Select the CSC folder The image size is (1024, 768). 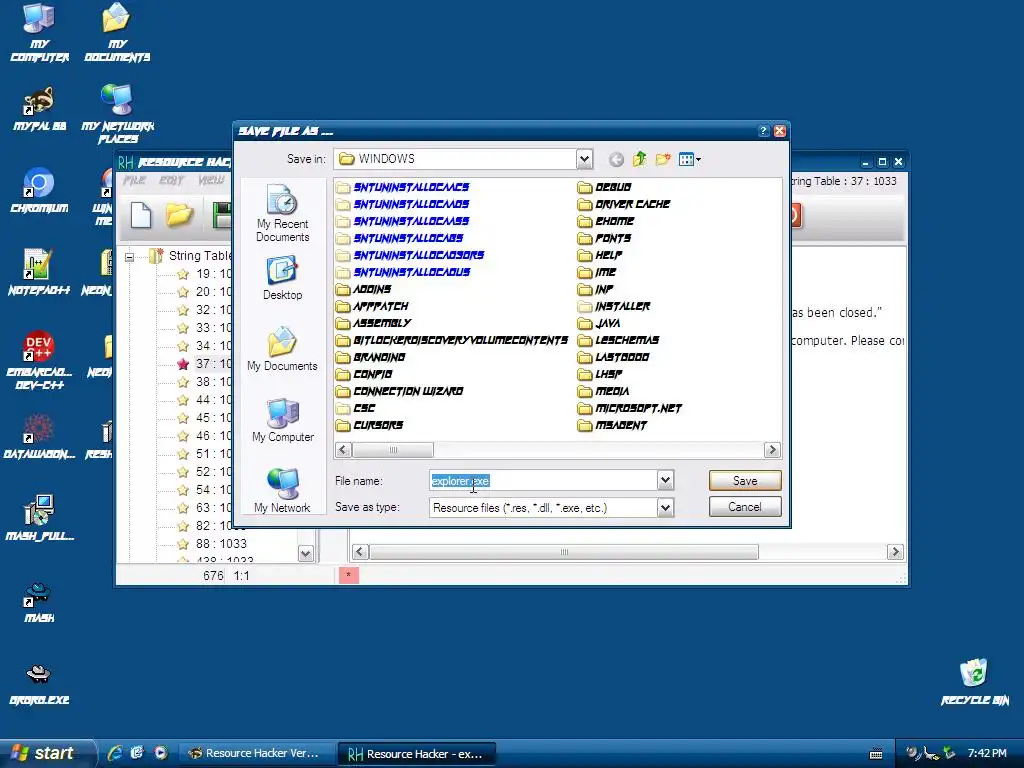[x=356, y=408]
